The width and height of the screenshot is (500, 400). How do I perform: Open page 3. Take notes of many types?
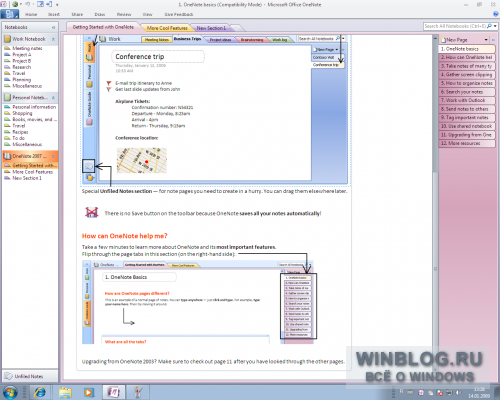pos(467,66)
